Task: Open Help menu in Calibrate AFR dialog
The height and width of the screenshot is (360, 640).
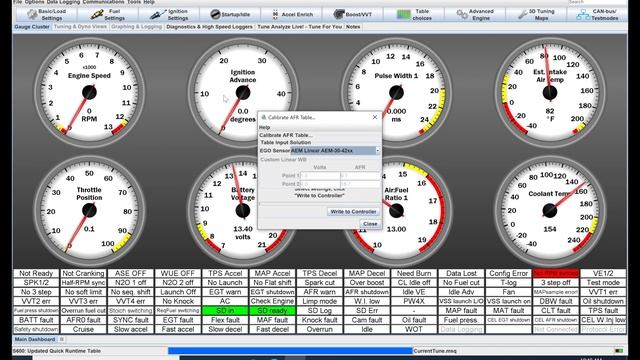Action: coord(264,127)
